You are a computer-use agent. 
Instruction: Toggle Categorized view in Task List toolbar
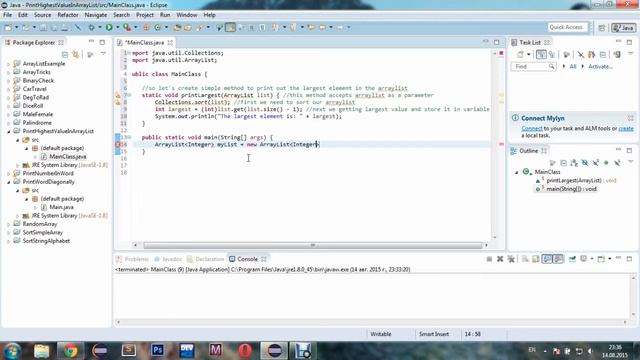[541, 54]
